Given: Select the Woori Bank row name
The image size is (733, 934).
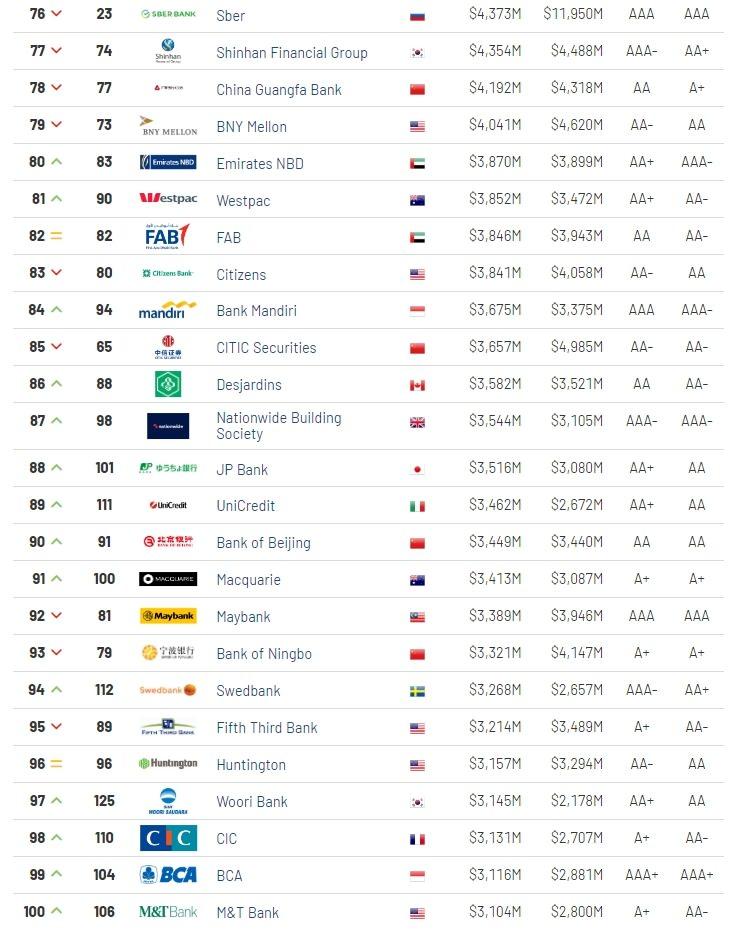Looking at the screenshot, I should 252,802.
